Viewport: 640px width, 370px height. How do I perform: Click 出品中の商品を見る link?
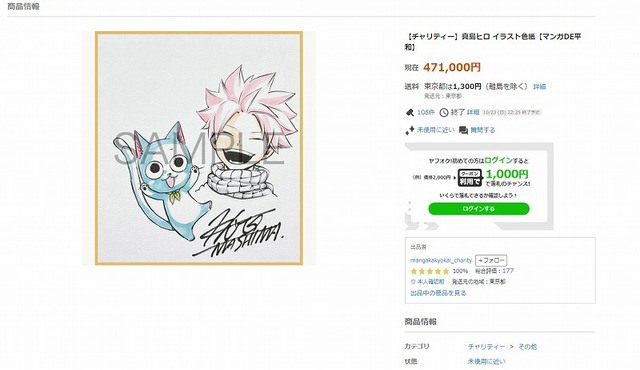[x=438, y=293]
